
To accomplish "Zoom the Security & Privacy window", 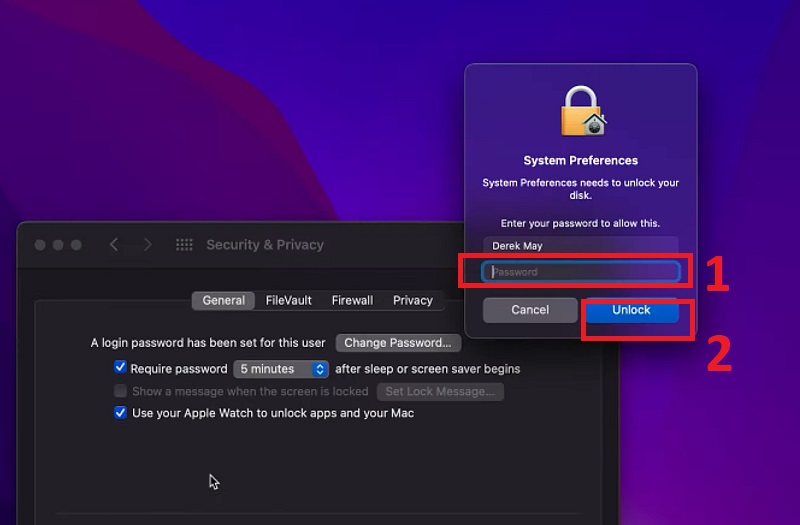I will [x=77, y=245].
